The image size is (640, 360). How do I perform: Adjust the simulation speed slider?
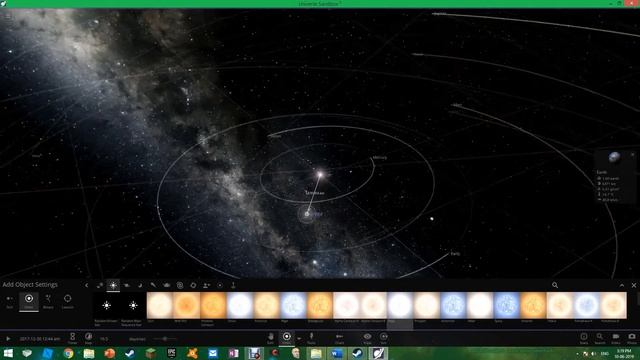pyautogui.click(x=165, y=339)
